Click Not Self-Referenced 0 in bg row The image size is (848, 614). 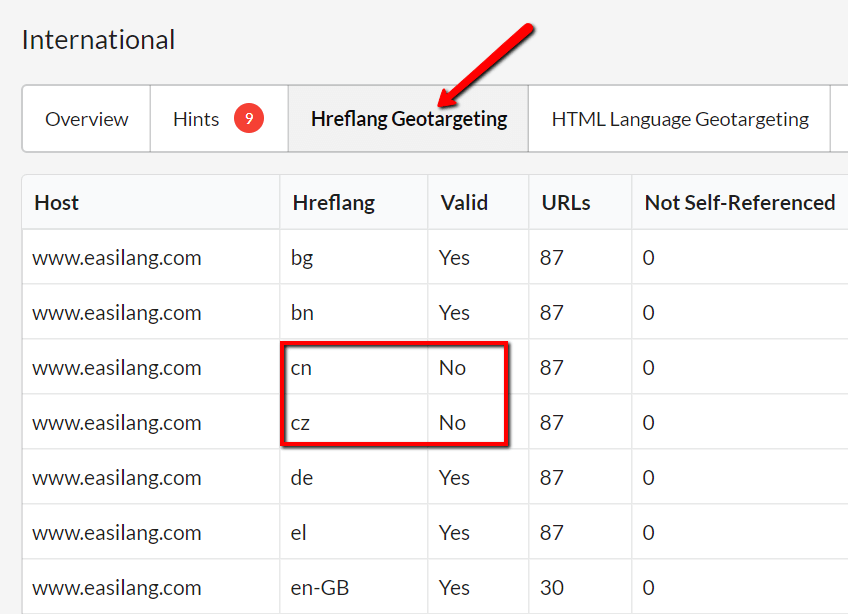point(648,258)
